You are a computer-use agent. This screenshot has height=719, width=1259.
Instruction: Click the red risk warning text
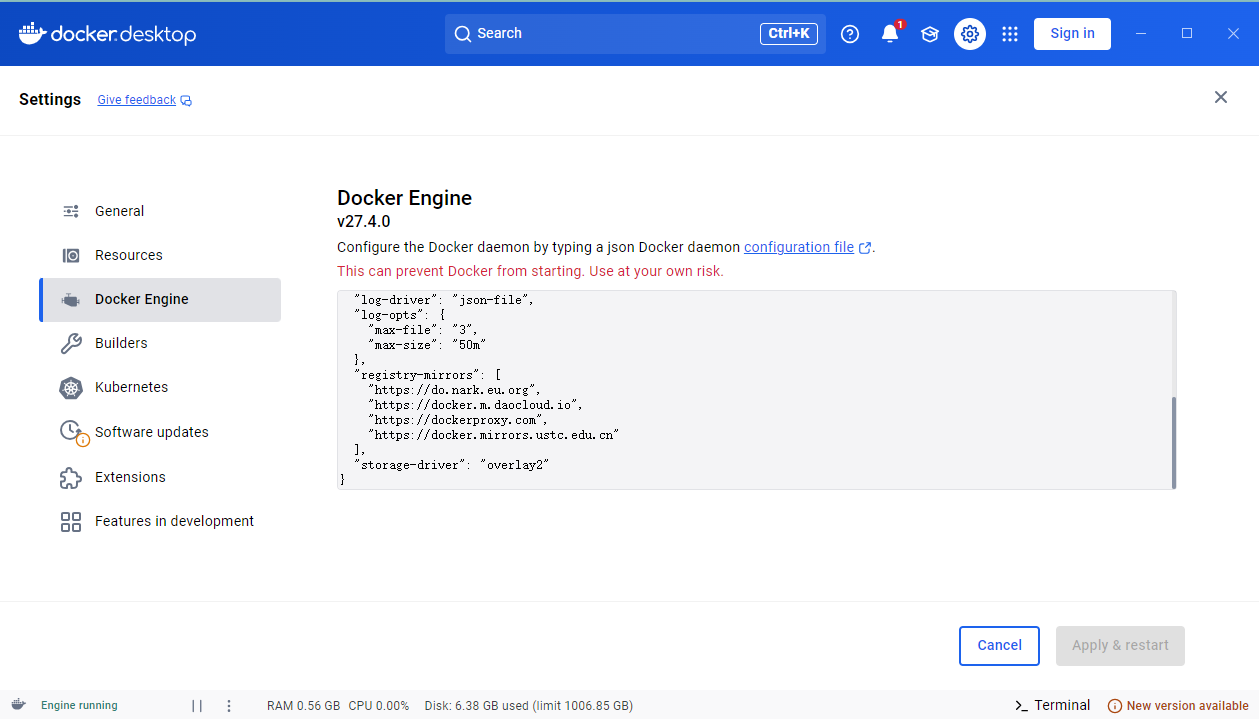[530, 271]
